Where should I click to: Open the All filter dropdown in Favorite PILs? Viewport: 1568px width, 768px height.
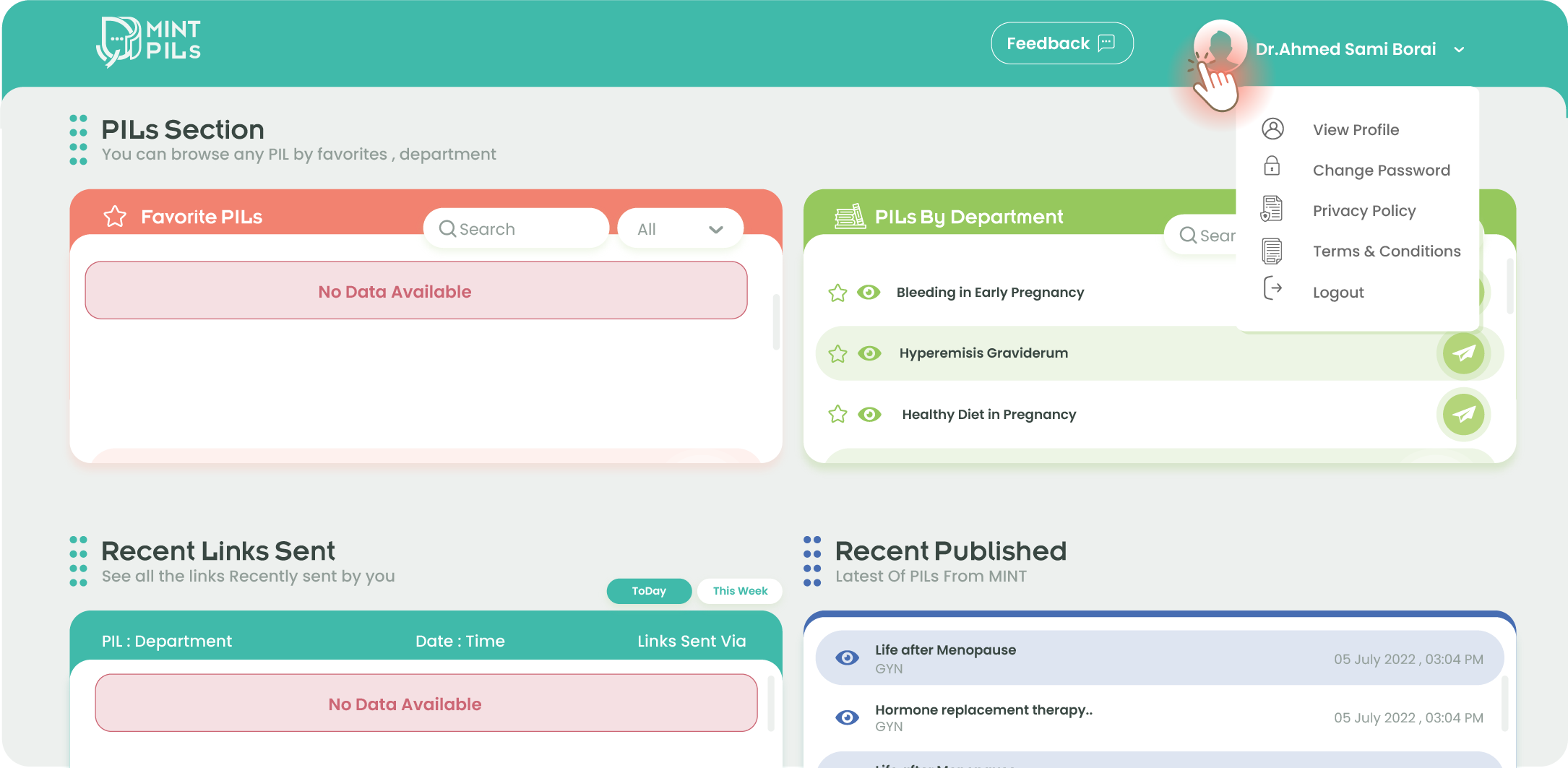[x=680, y=229]
